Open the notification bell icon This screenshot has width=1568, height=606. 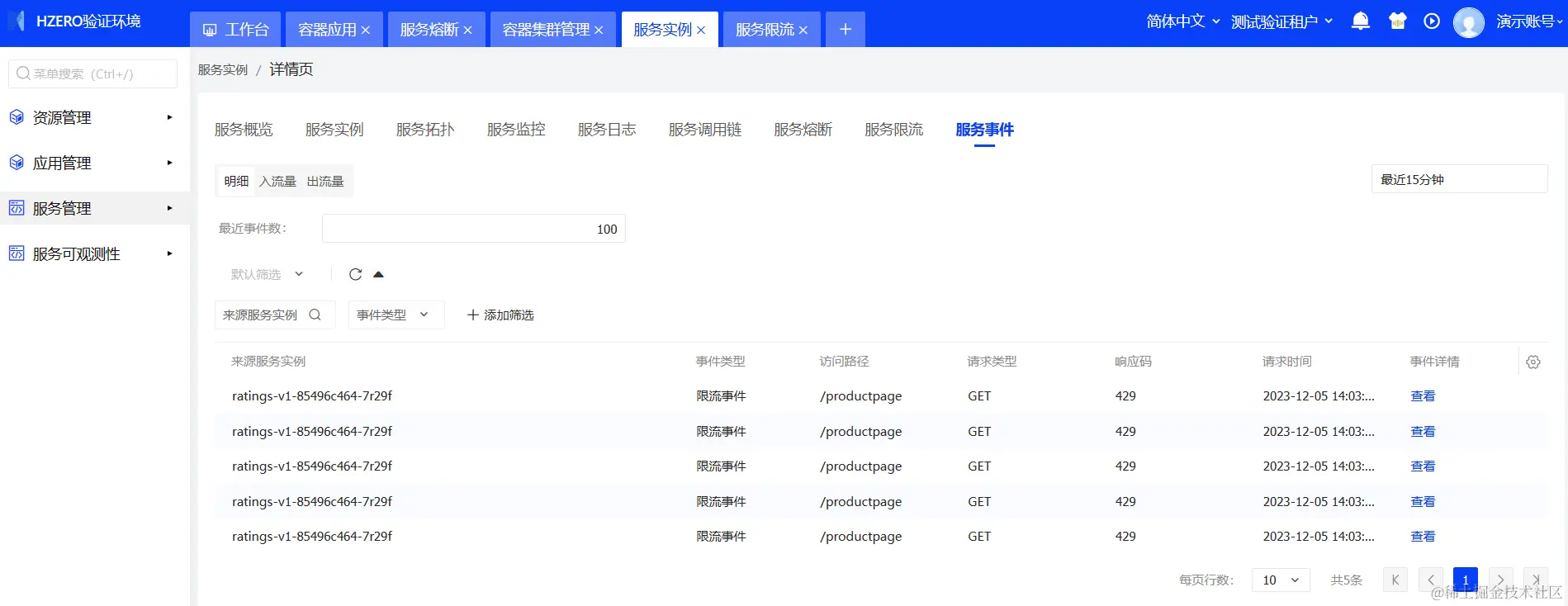pyautogui.click(x=1360, y=21)
